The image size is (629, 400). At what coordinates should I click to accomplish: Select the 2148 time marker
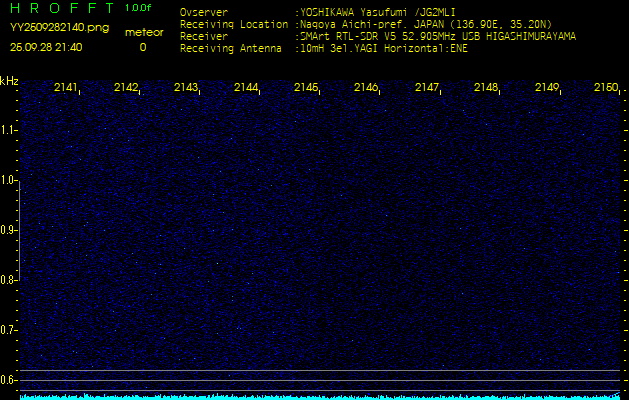(486, 88)
